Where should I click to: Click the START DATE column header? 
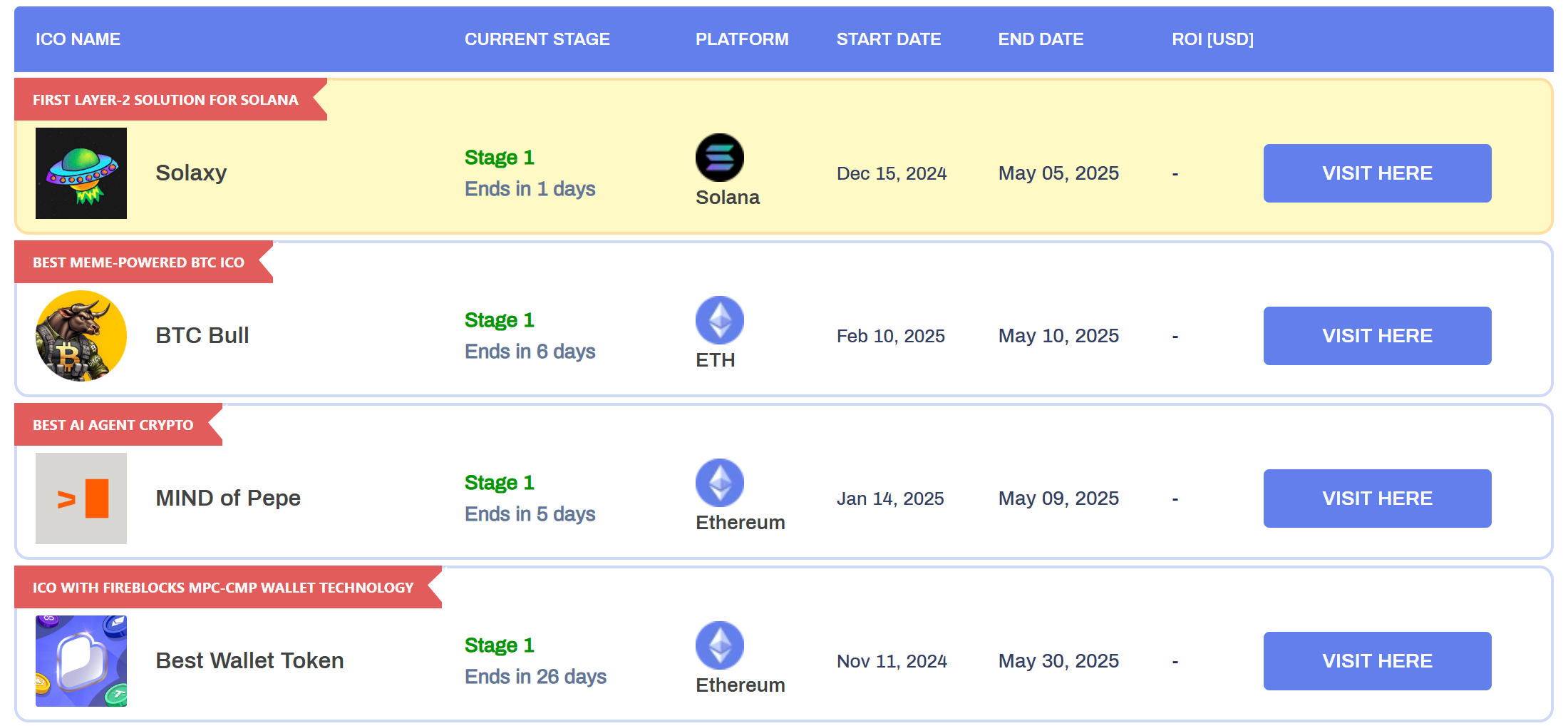[889, 39]
